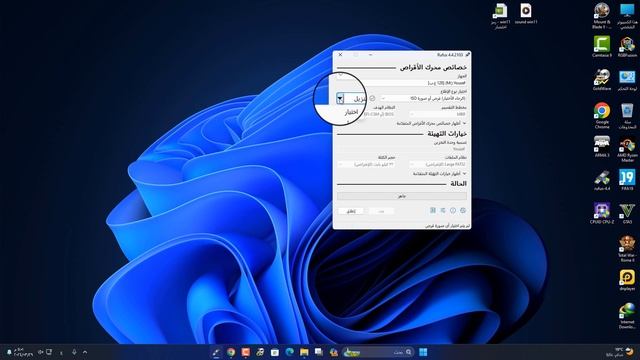Viewport: 640px width, 360px height.
Task: Open Chrome from the taskbar
Action: 231,352
